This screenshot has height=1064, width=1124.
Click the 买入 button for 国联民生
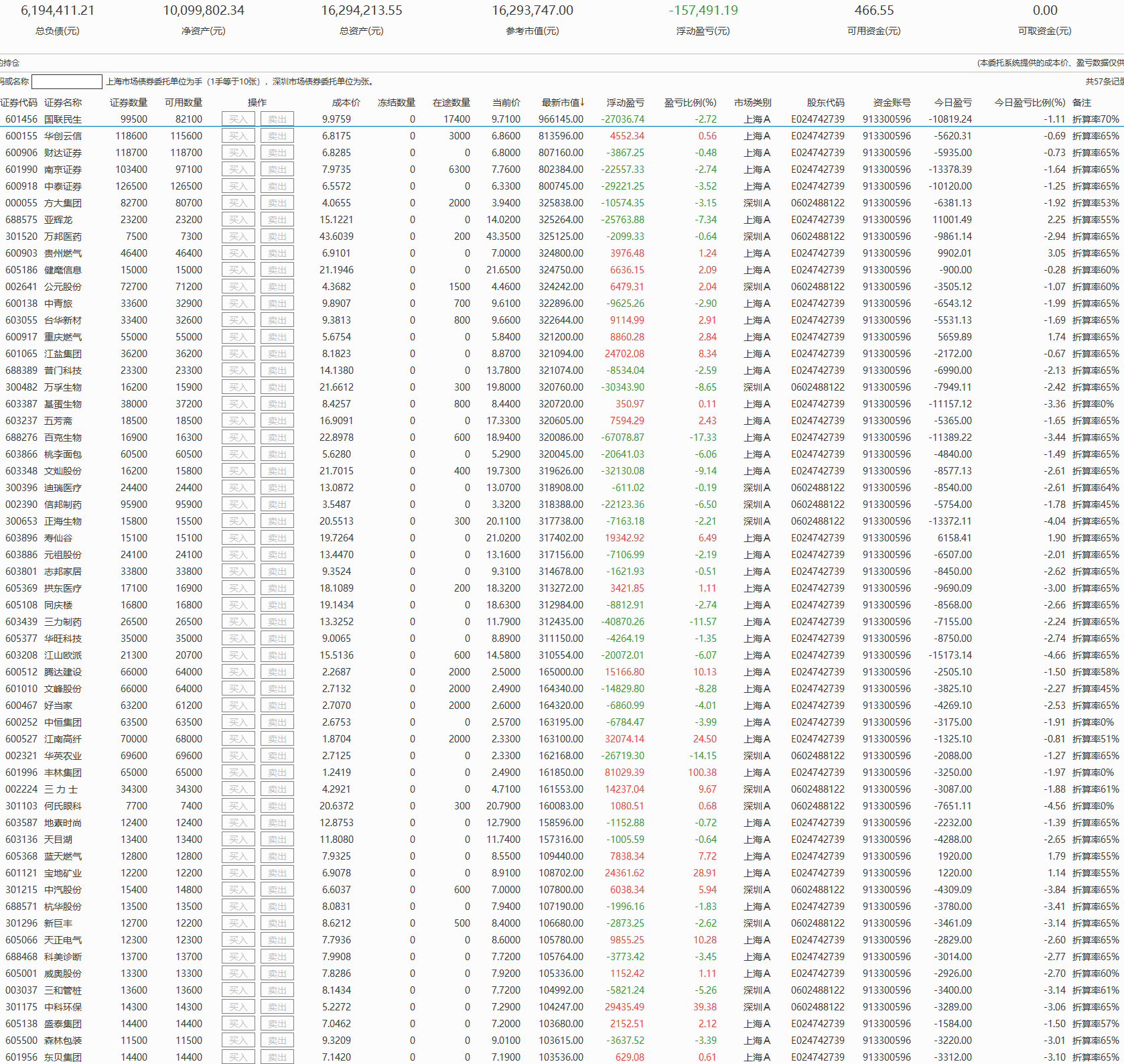coord(238,119)
